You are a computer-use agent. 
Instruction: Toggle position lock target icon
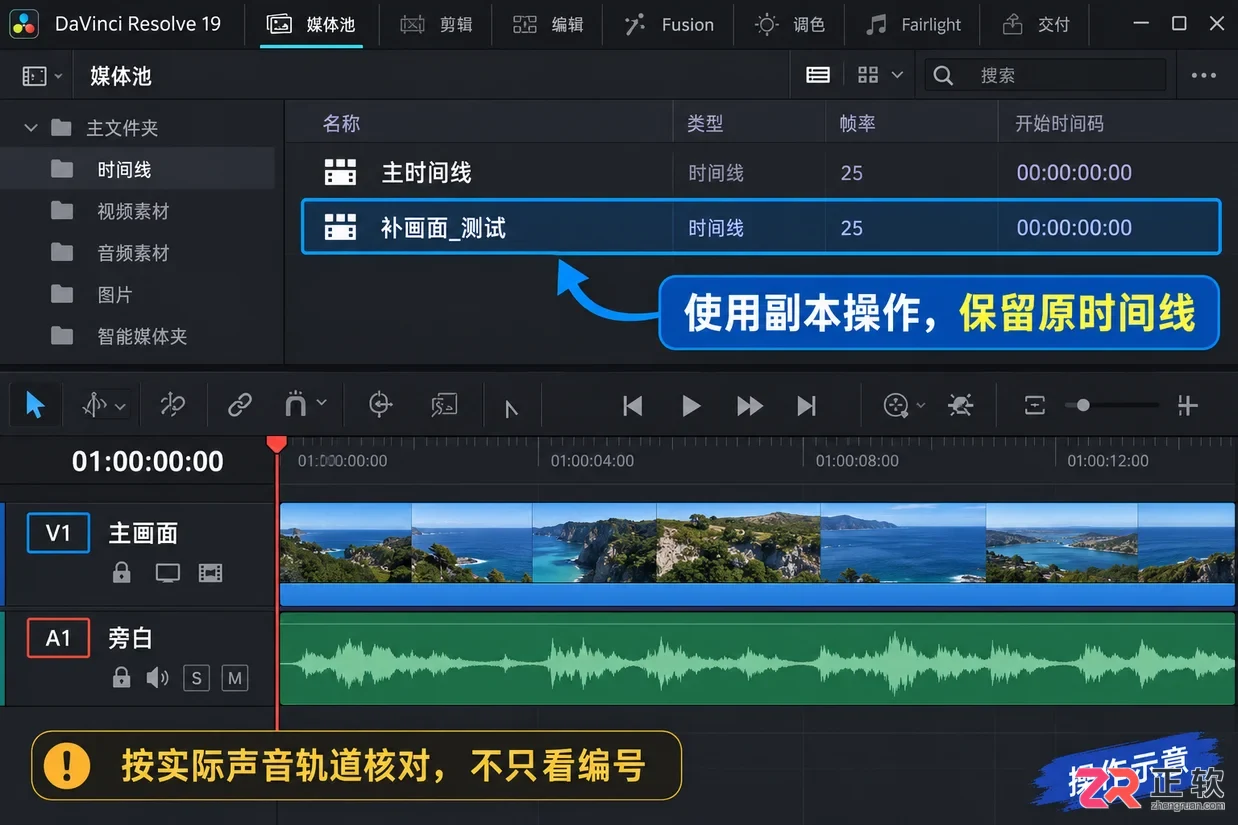coord(380,405)
